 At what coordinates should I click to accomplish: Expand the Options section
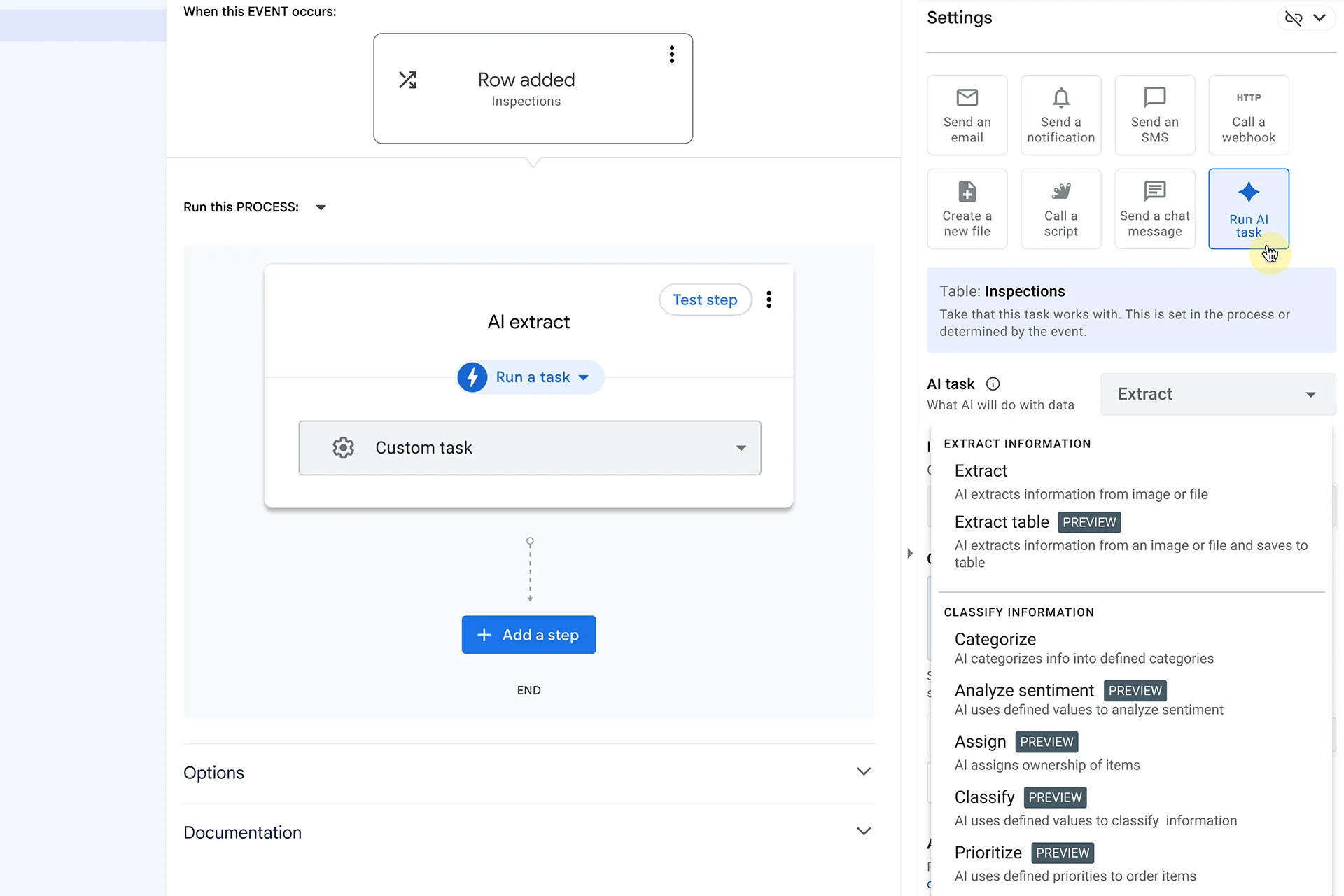(x=528, y=773)
